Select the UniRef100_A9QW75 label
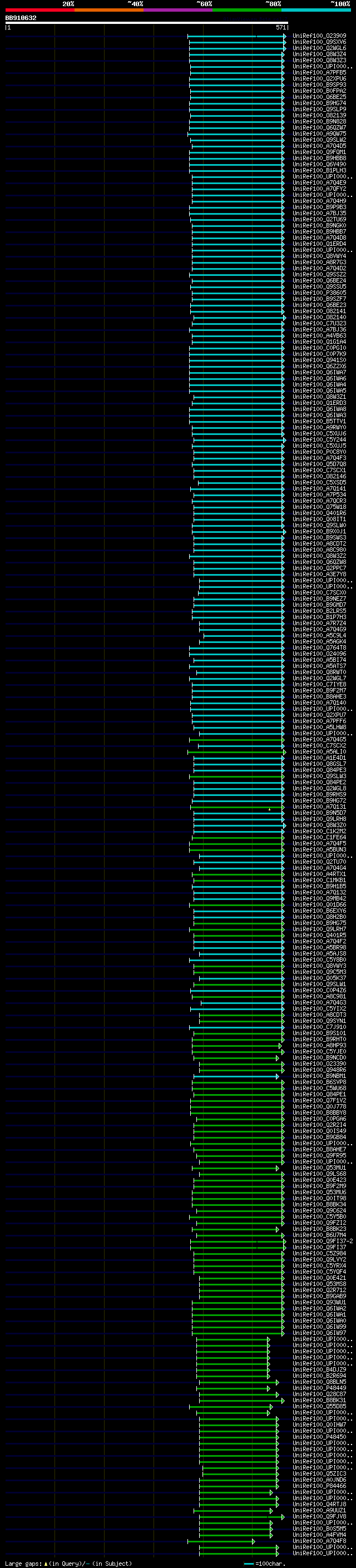Viewport: 356px width, 1568px height. coord(319,134)
